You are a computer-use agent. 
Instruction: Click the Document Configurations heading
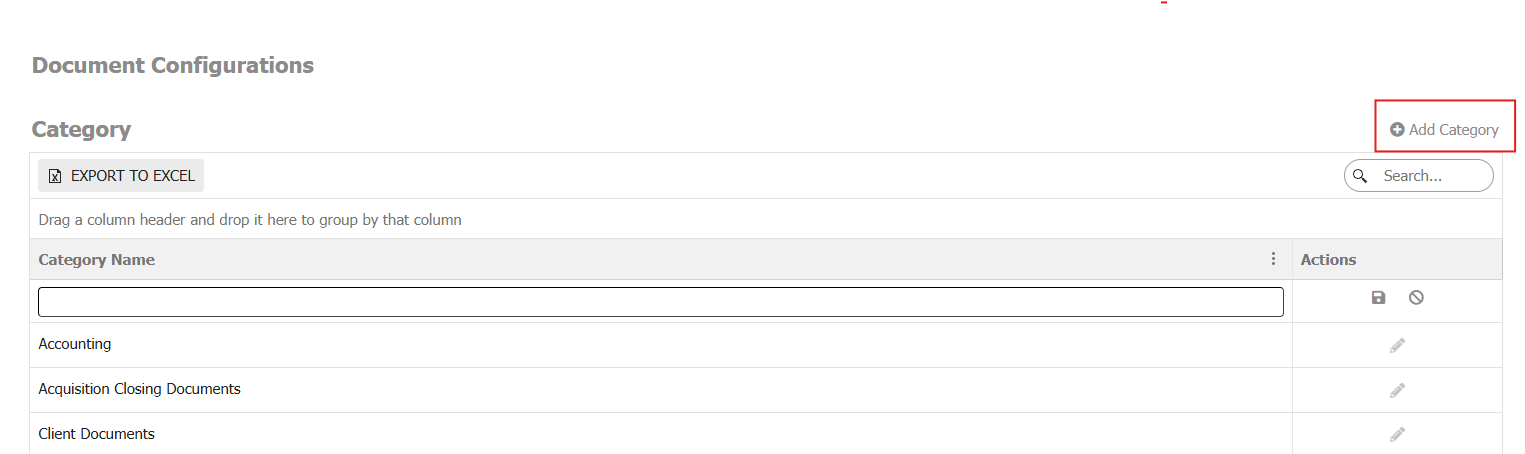(x=173, y=66)
